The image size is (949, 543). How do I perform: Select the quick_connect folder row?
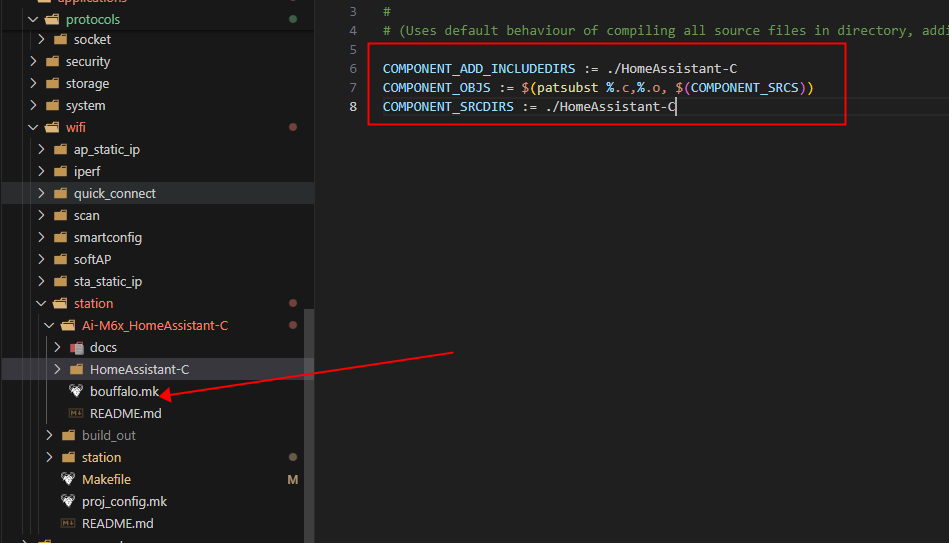(157, 193)
